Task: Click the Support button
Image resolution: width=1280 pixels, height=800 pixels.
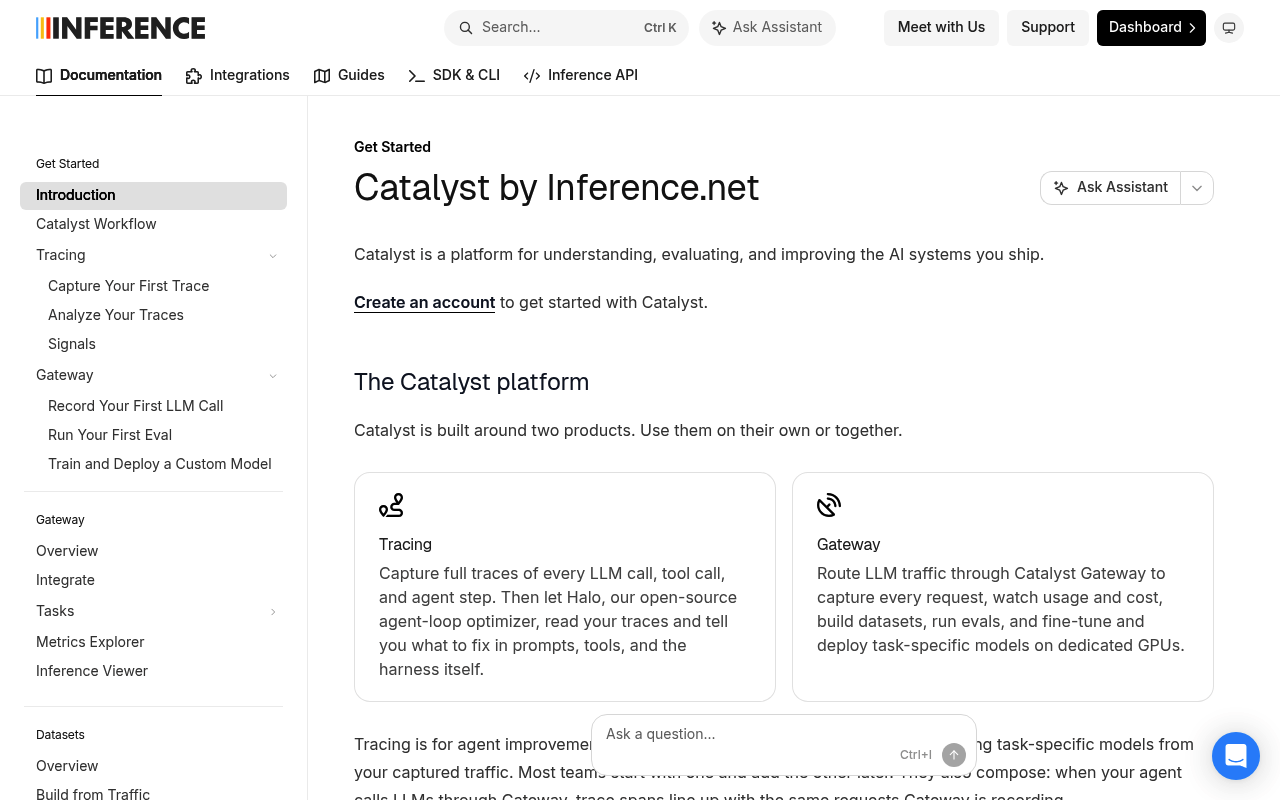Action: 1048,28
